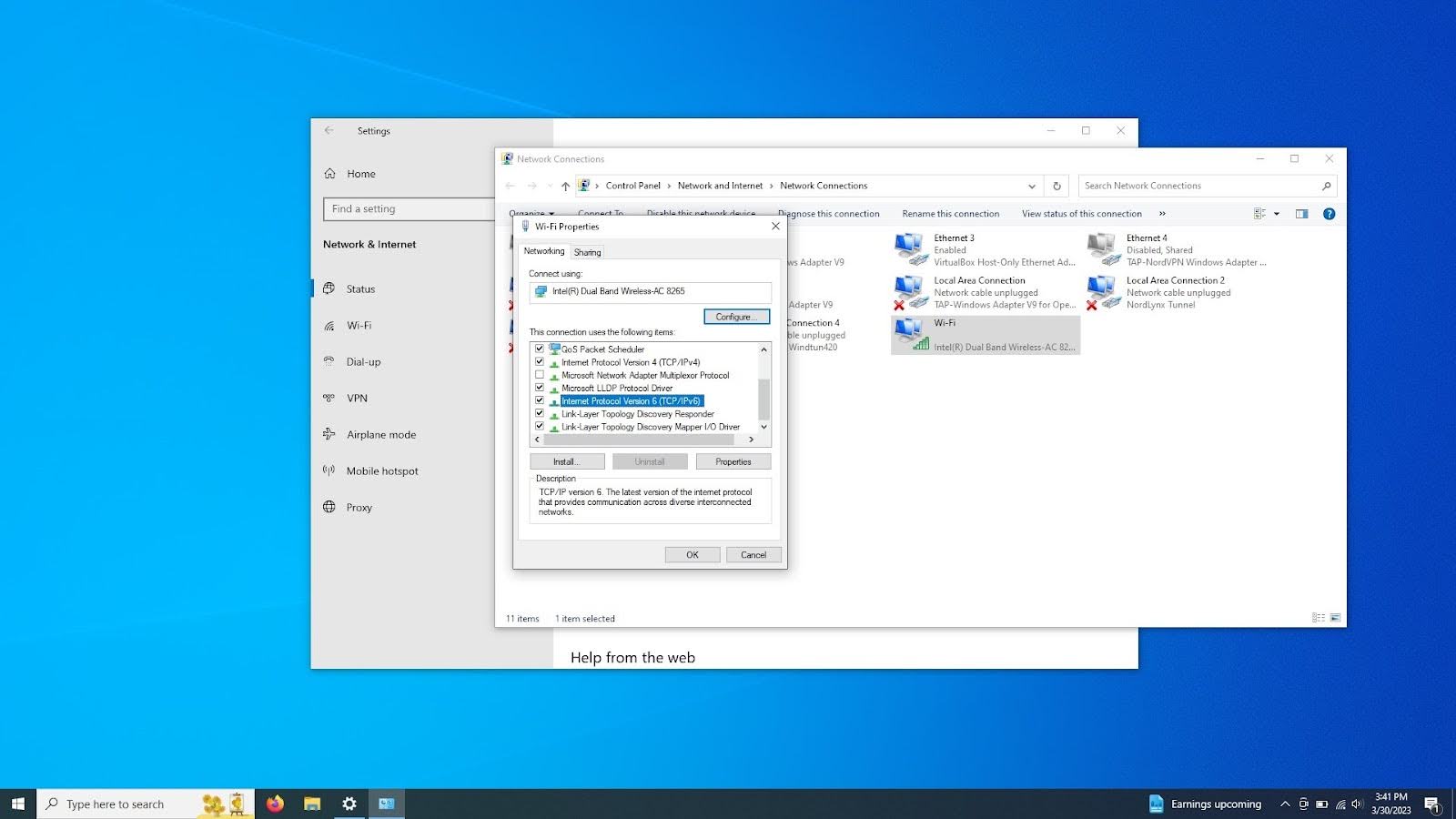Open the volume icon in system tray
Viewport: 1456px width, 819px height.
pos(1357,804)
